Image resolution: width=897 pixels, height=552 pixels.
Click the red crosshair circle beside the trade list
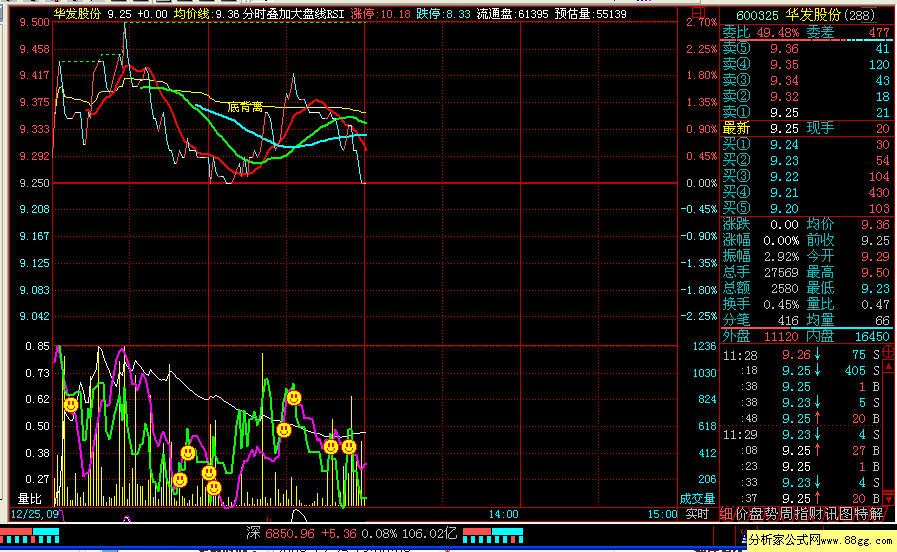pyautogui.click(x=888, y=352)
